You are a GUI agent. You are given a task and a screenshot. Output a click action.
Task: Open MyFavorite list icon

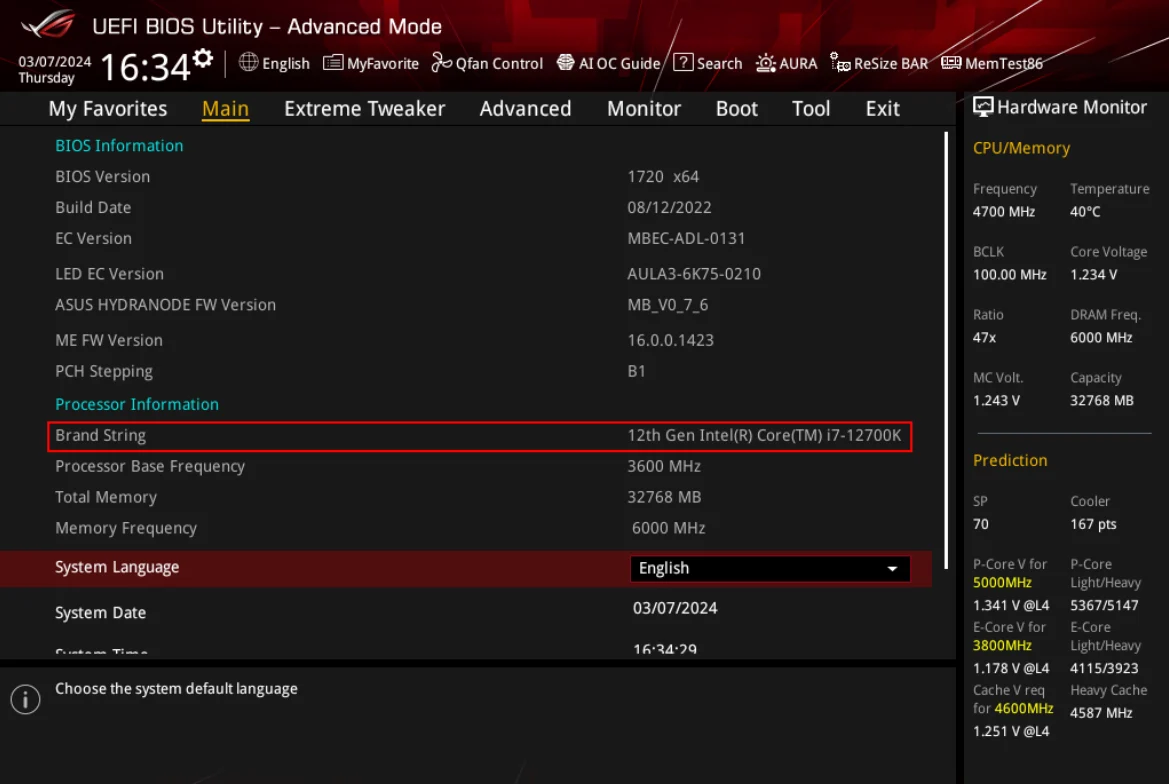click(x=333, y=63)
